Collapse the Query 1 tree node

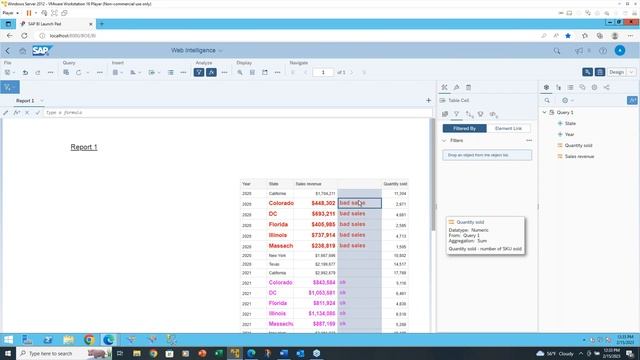click(x=544, y=112)
